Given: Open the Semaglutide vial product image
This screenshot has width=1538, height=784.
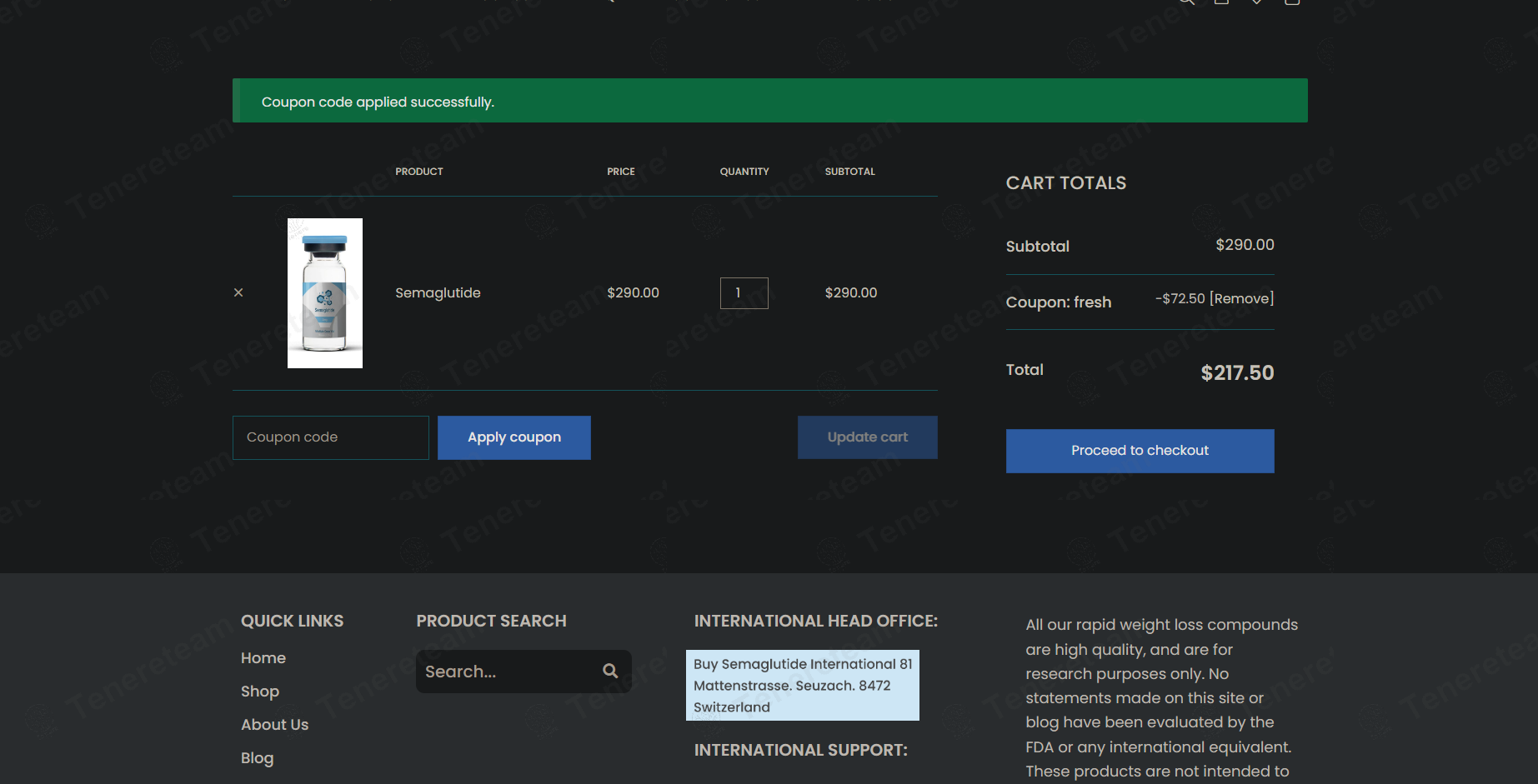Looking at the screenshot, I should pyautogui.click(x=324, y=293).
